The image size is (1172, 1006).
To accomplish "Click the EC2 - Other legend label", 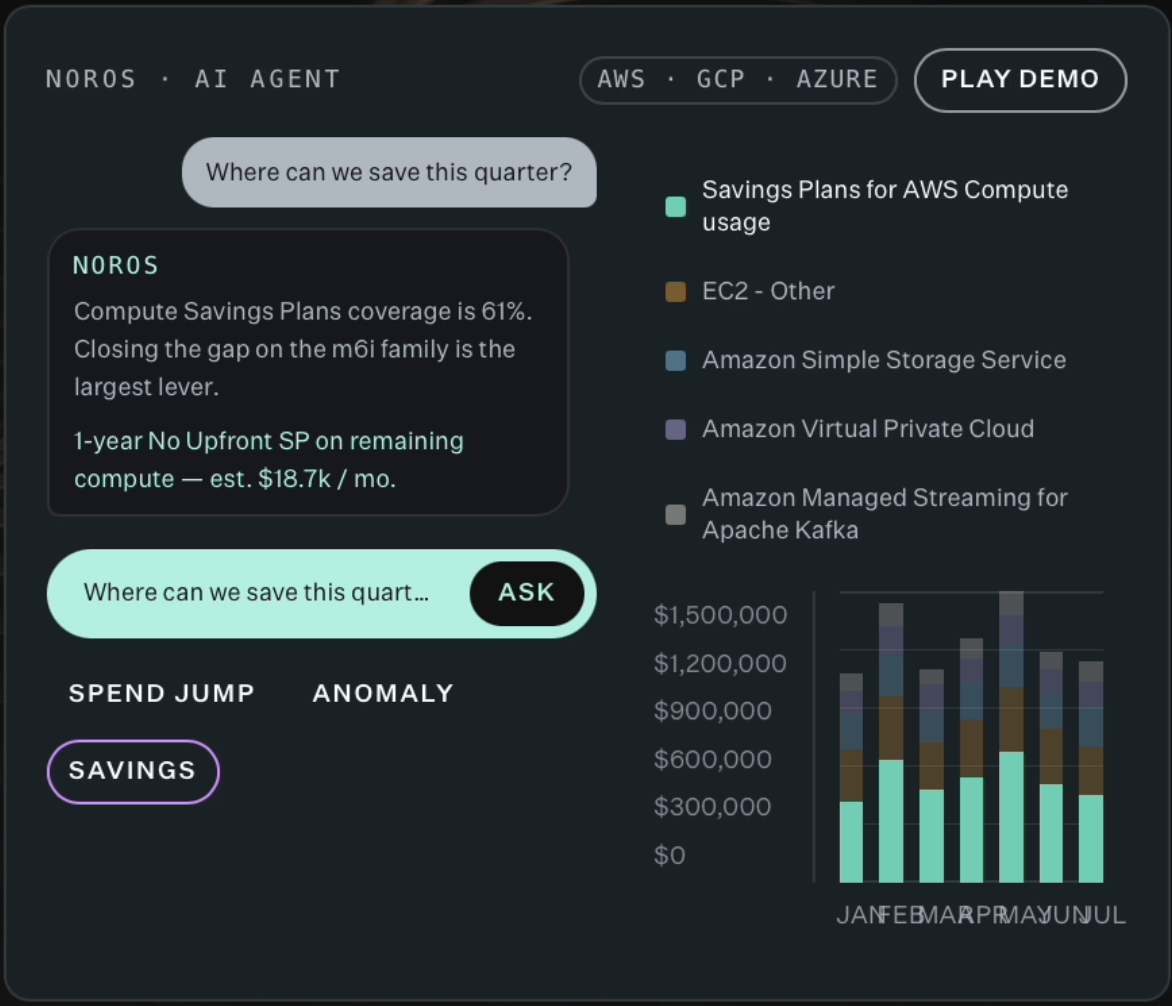I will [768, 291].
